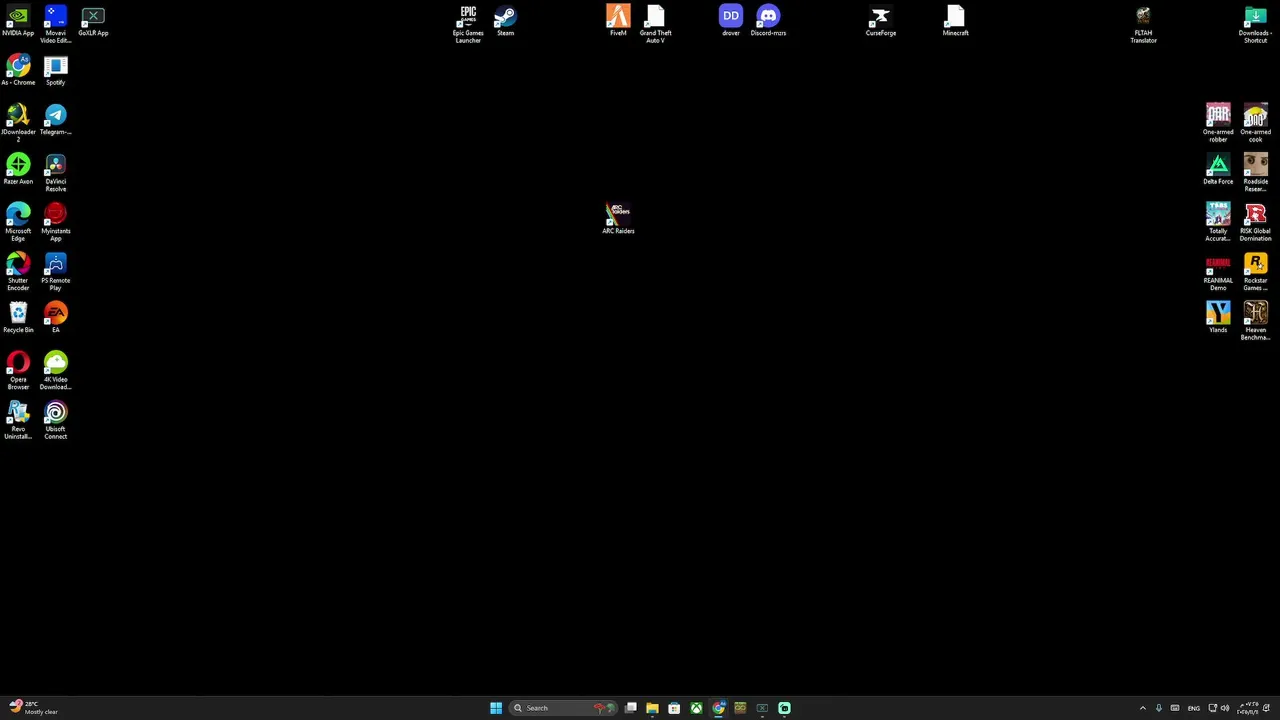1280x720 pixels.
Task: Open File Explorer from the taskbar
Action: pos(652,708)
